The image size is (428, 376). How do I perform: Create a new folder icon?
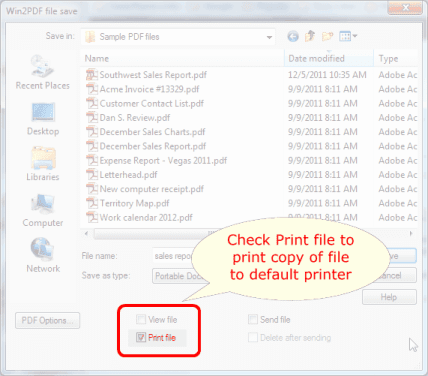(327, 36)
